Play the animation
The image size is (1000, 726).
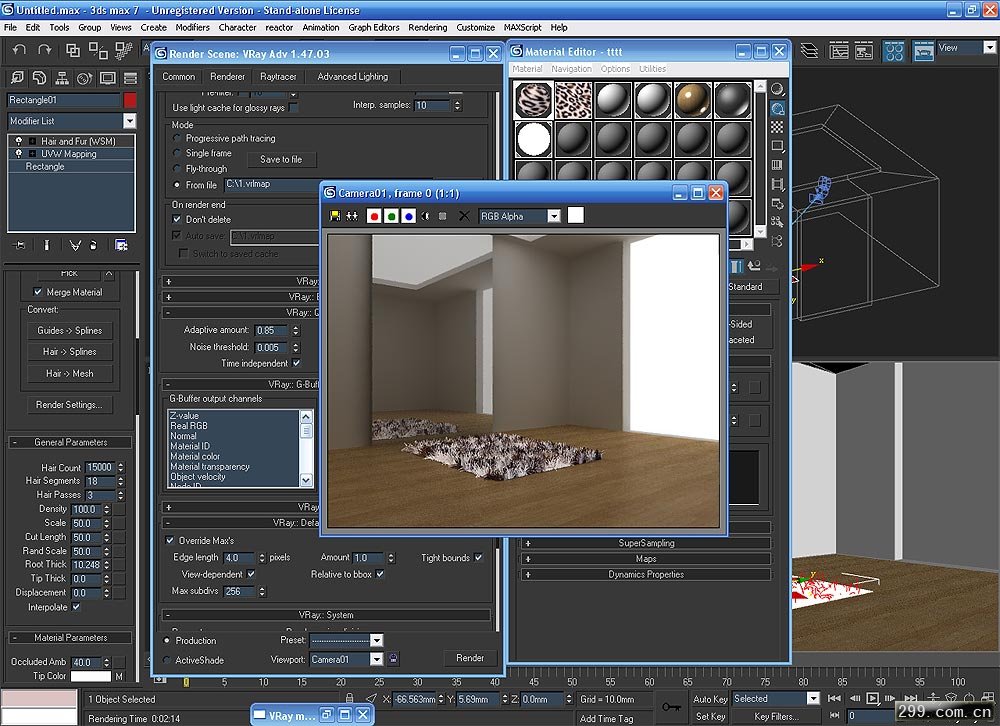[x=872, y=699]
